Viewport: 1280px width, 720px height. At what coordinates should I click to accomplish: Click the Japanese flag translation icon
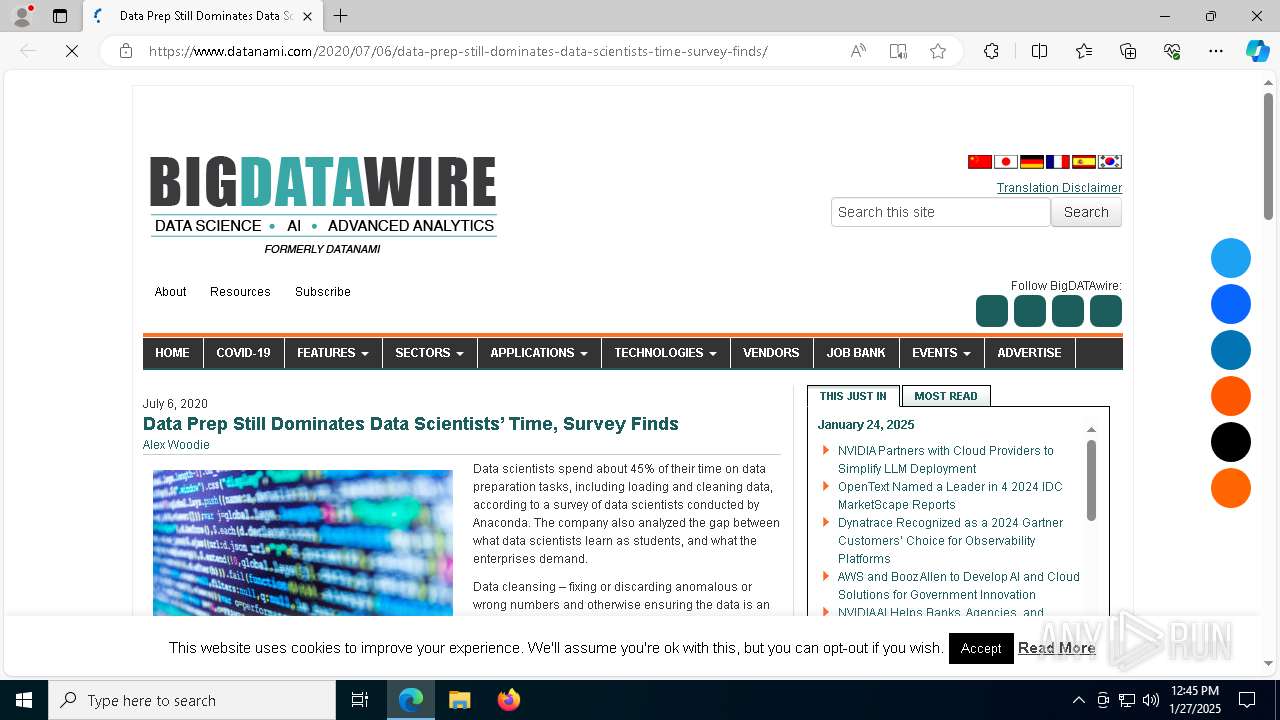coord(1006,162)
